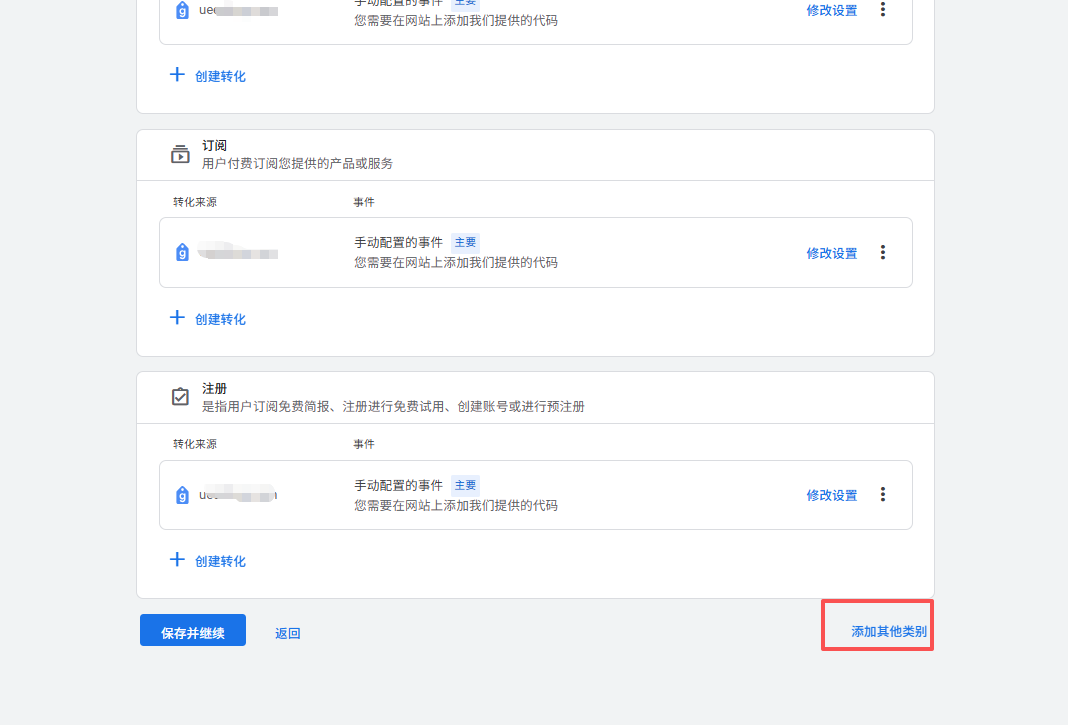Click 修改设置 in the 注册 section
This screenshot has width=1068, height=725.
point(831,495)
